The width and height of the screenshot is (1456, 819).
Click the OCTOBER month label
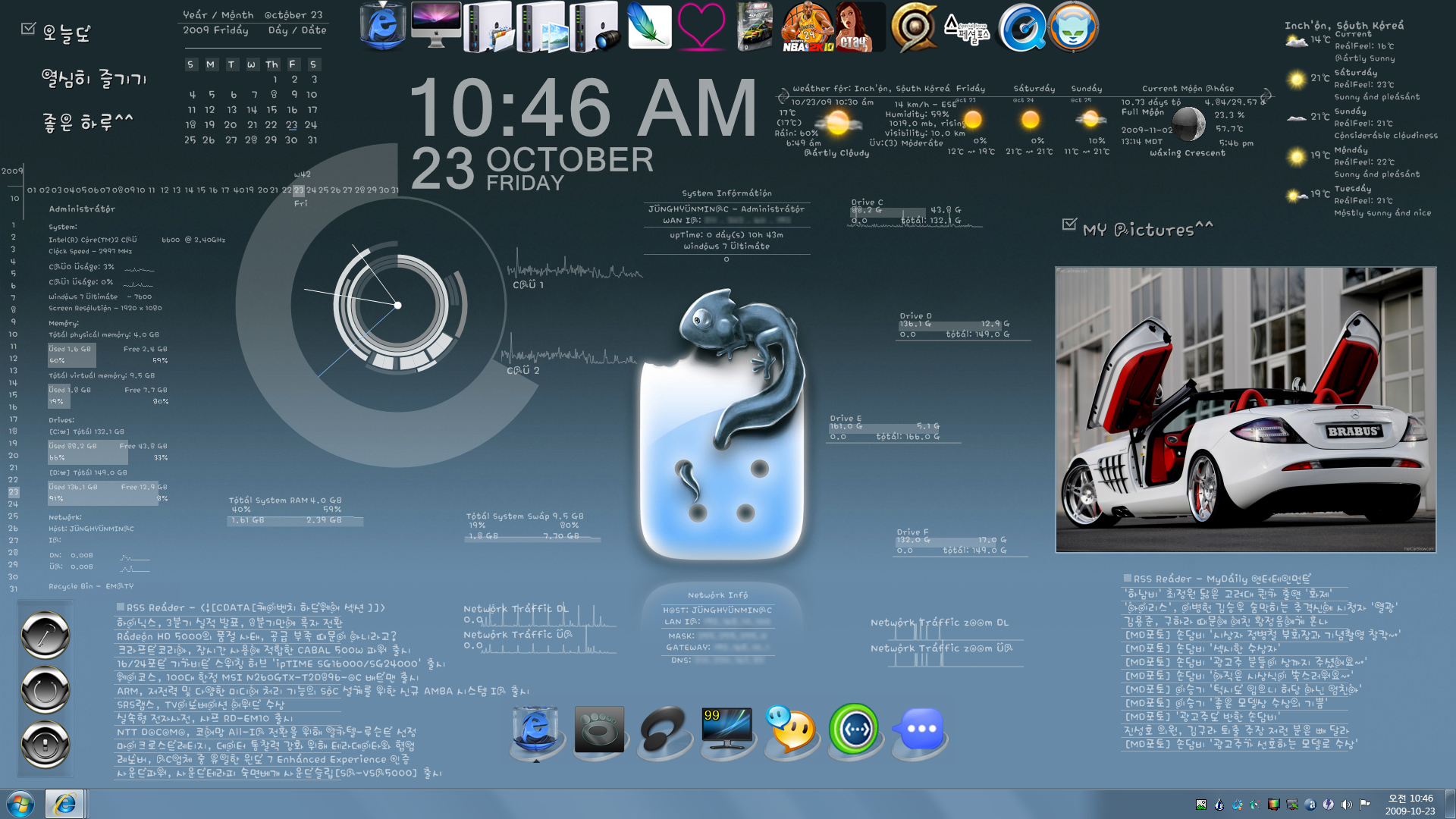pyautogui.click(x=570, y=159)
